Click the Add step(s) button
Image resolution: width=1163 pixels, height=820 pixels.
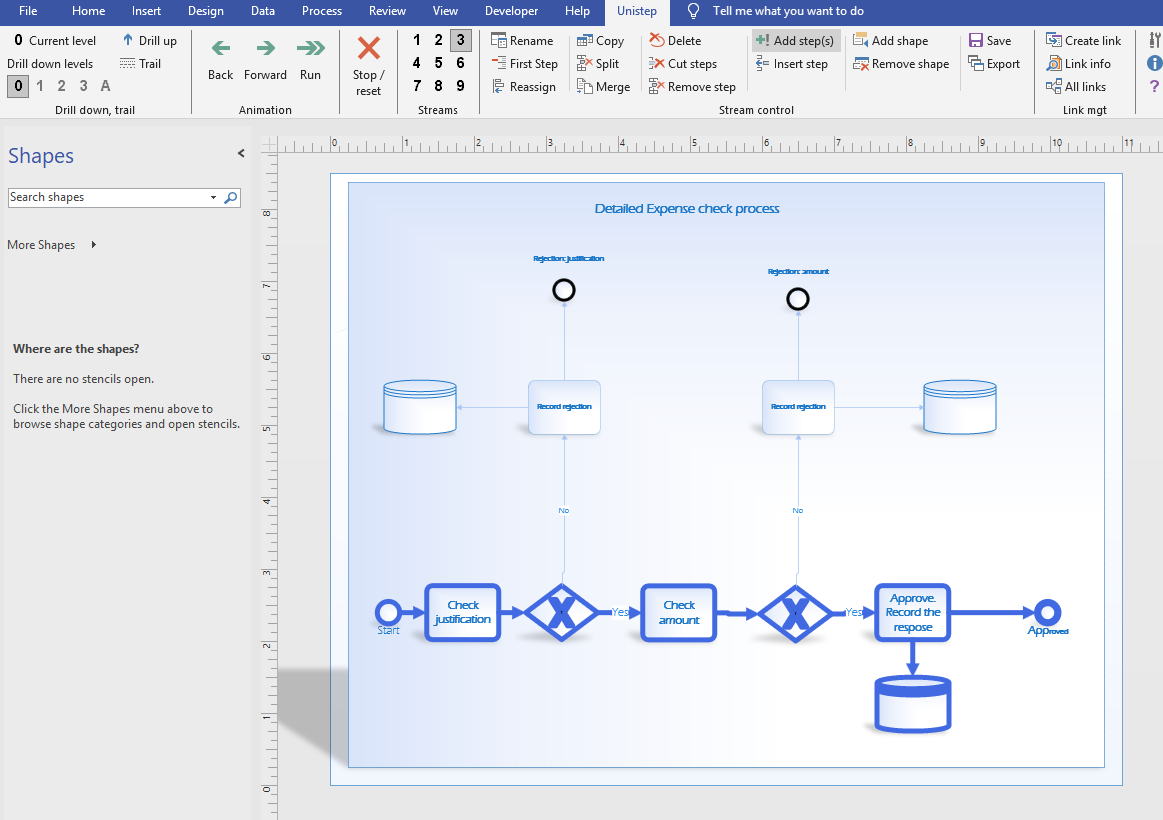point(795,41)
